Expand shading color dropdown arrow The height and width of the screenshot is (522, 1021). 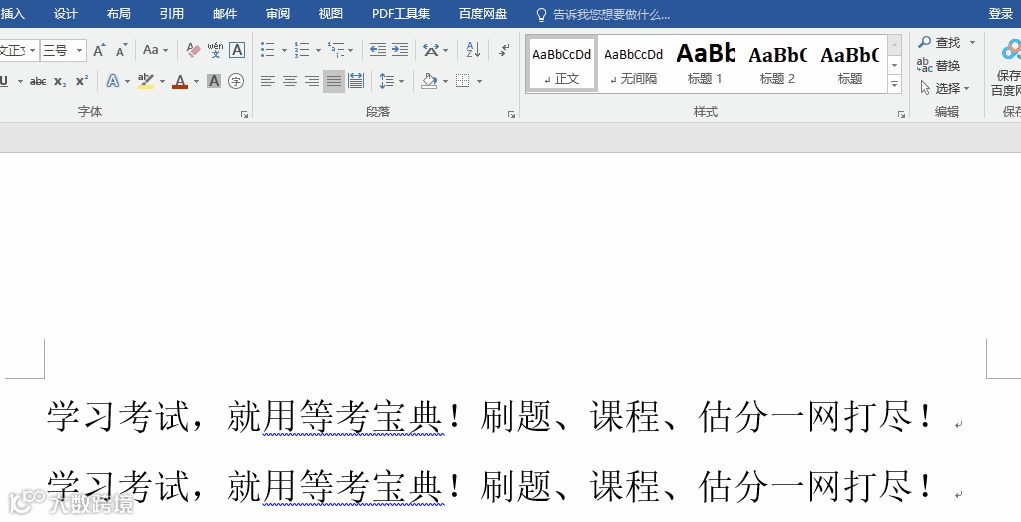445,81
